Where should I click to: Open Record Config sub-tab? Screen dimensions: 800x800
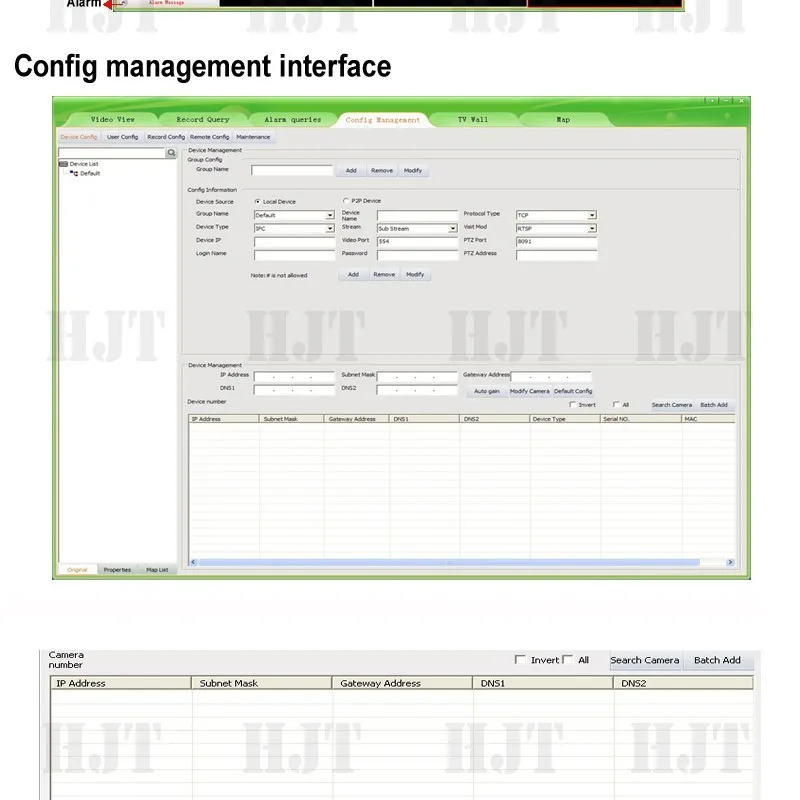click(166, 137)
